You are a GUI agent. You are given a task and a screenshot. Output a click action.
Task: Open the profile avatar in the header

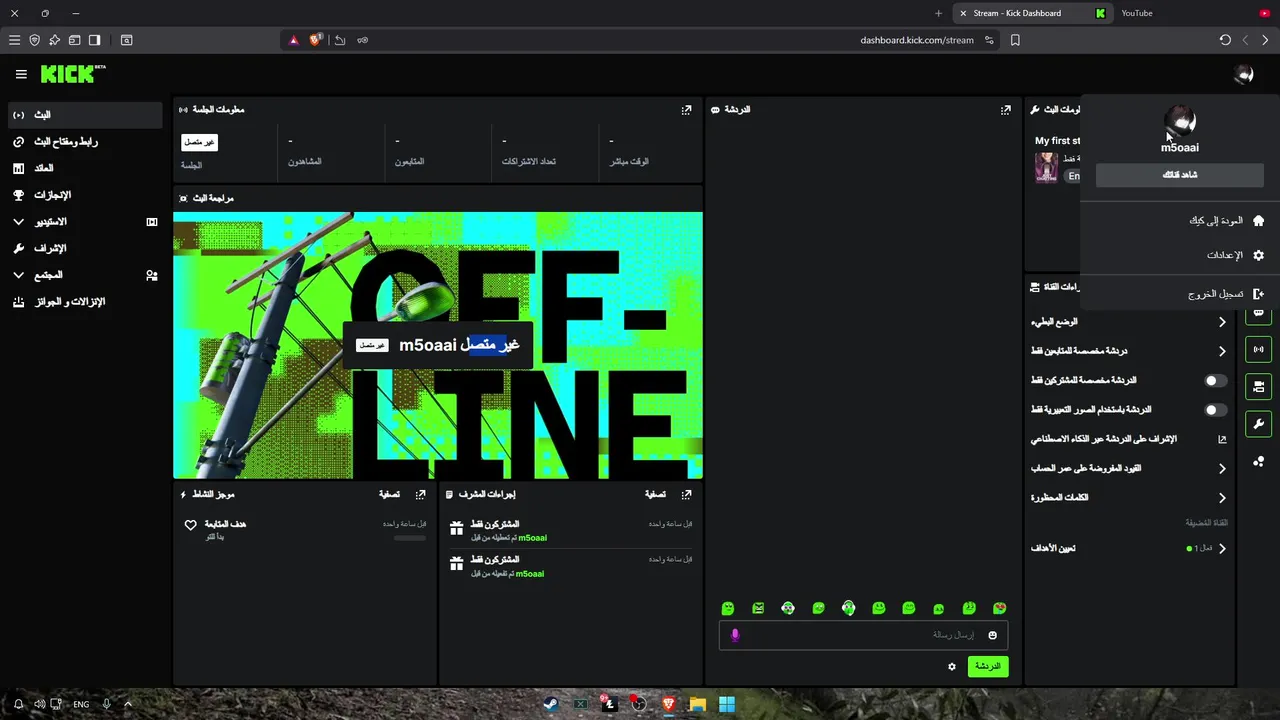(1243, 74)
